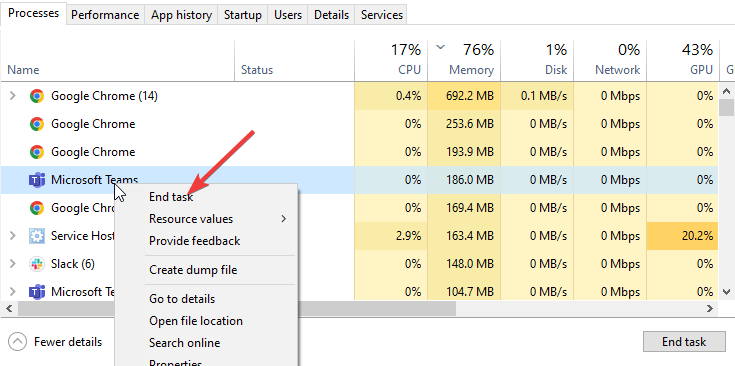This screenshot has width=735, height=366.
Task: Click the Slack (6) app icon
Action: [x=37, y=264]
